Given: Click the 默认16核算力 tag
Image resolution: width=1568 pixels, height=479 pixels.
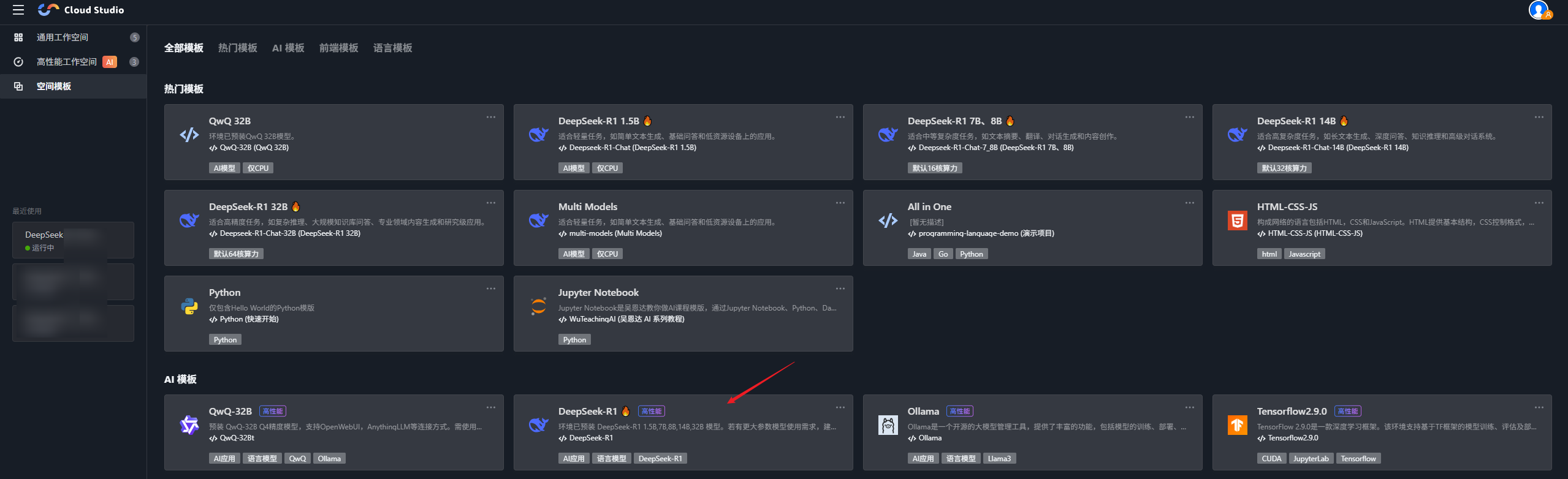Looking at the screenshot, I should tap(935, 168).
